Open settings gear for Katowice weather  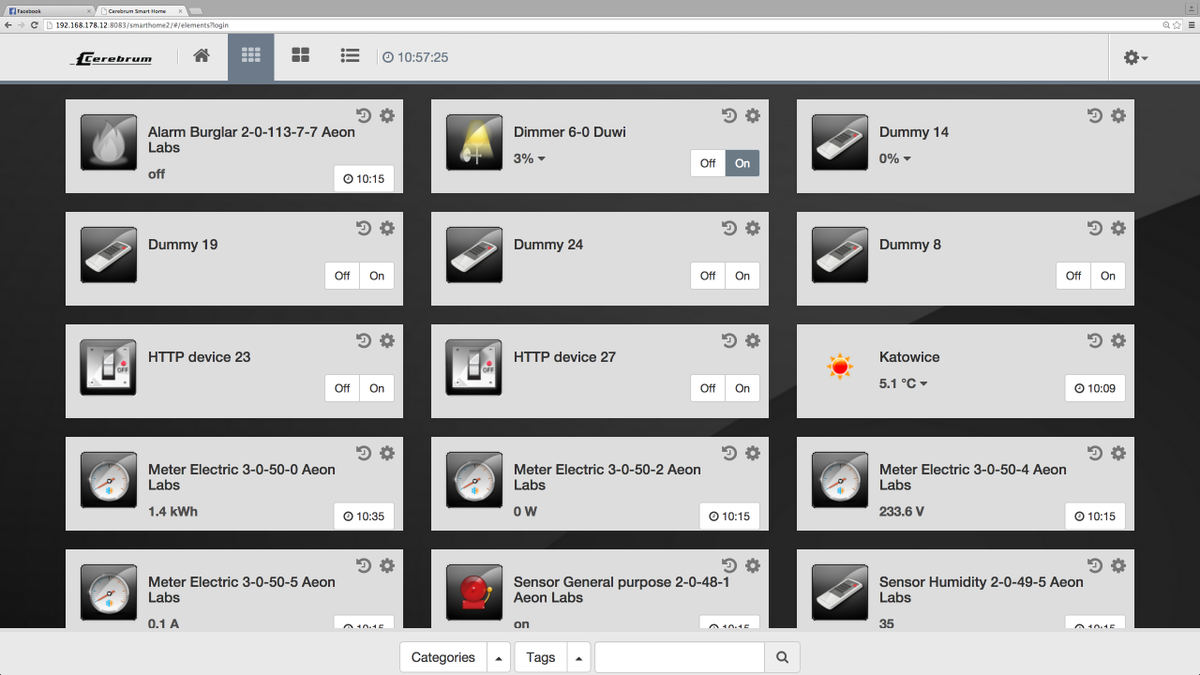pos(1118,341)
